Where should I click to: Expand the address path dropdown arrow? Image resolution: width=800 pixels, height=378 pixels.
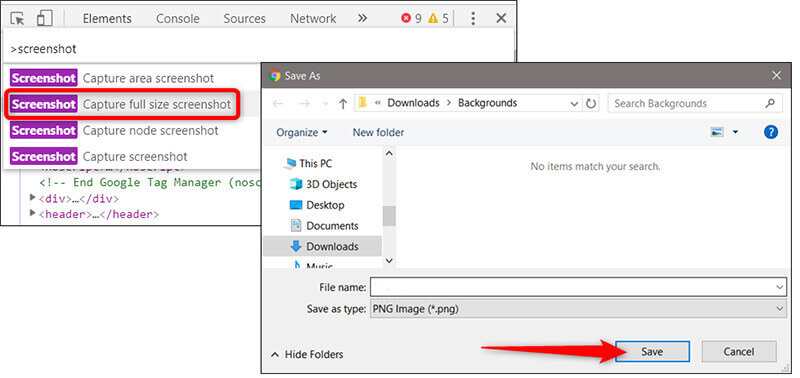573,104
